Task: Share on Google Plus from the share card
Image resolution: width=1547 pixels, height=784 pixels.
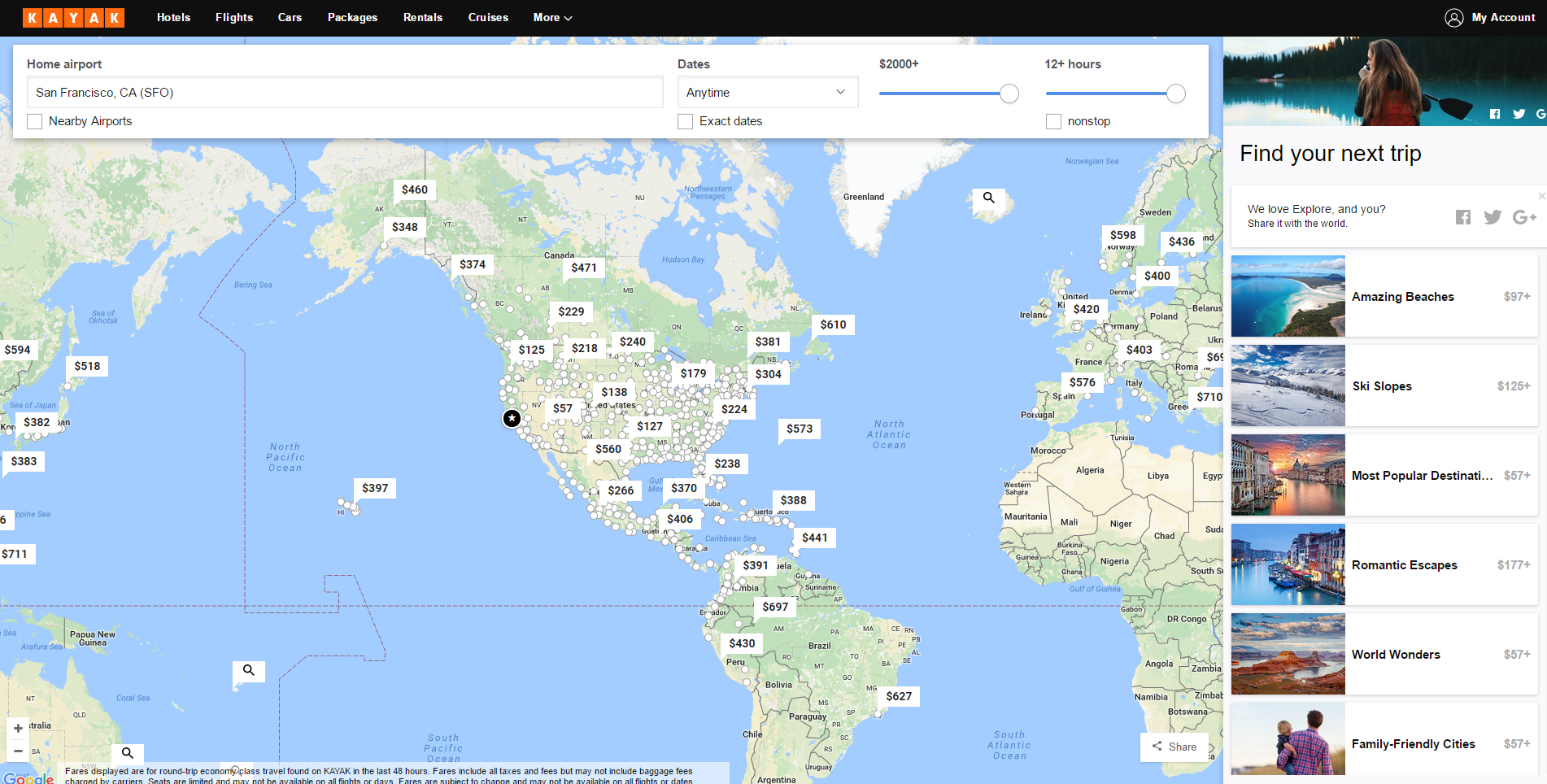Action: [1524, 217]
